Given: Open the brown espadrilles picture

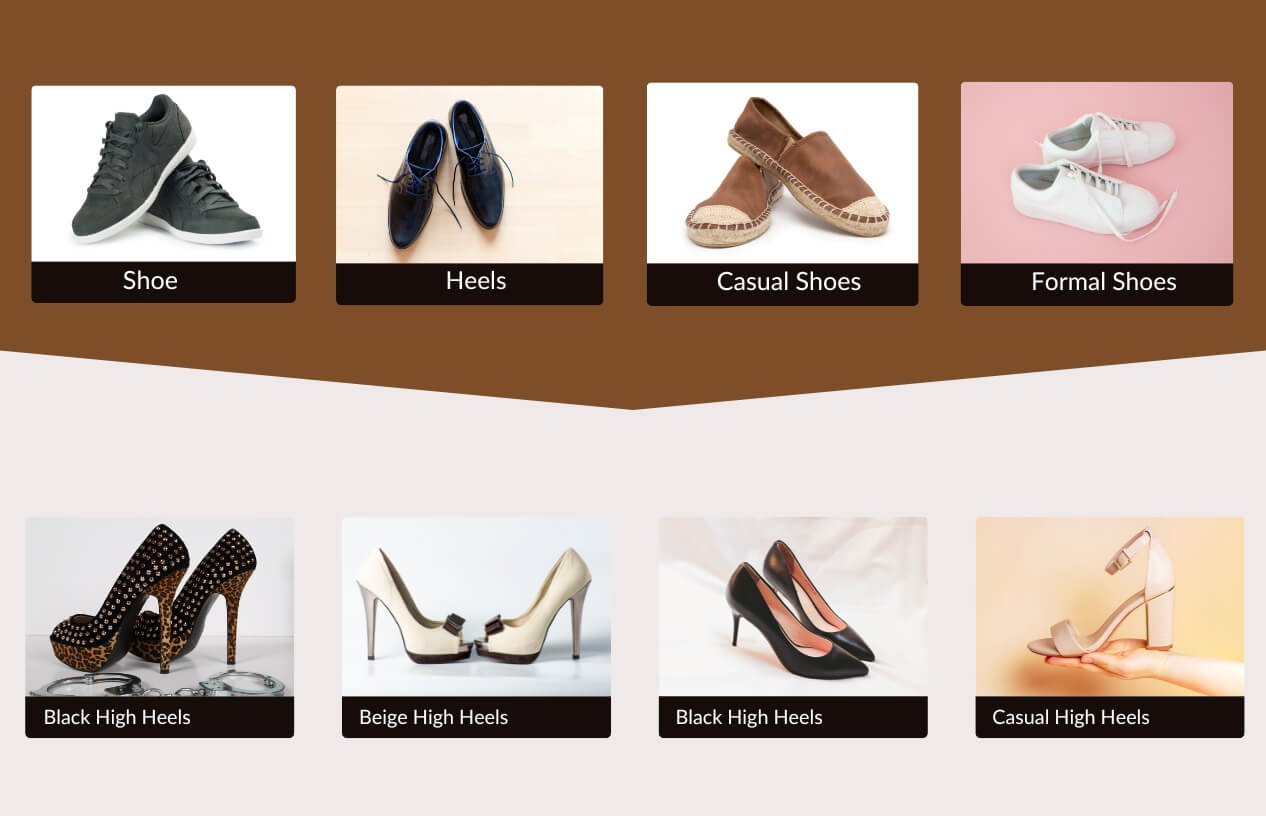Looking at the screenshot, I should [x=782, y=172].
